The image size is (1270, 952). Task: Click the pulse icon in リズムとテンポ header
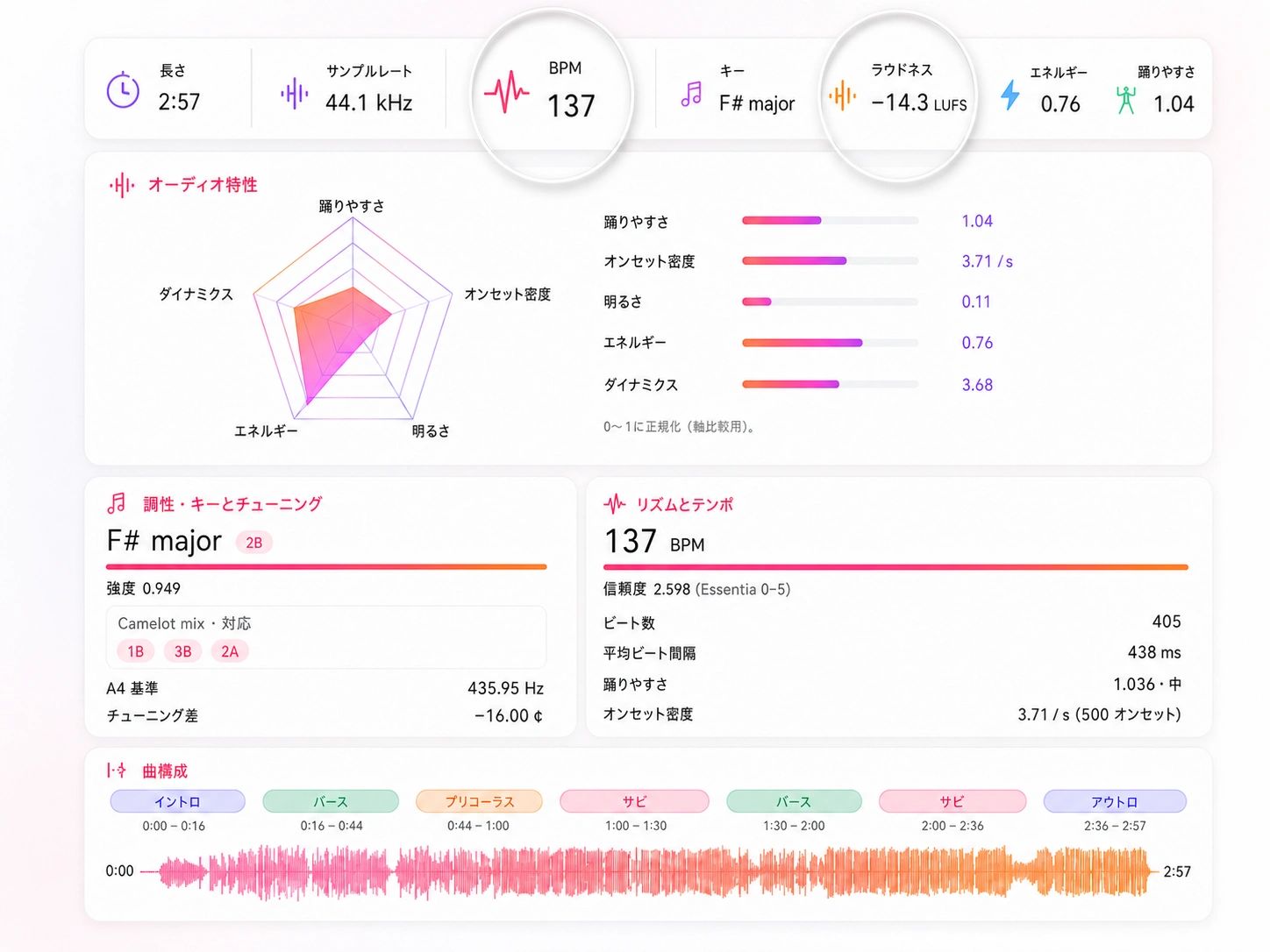(x=615, y=503)
